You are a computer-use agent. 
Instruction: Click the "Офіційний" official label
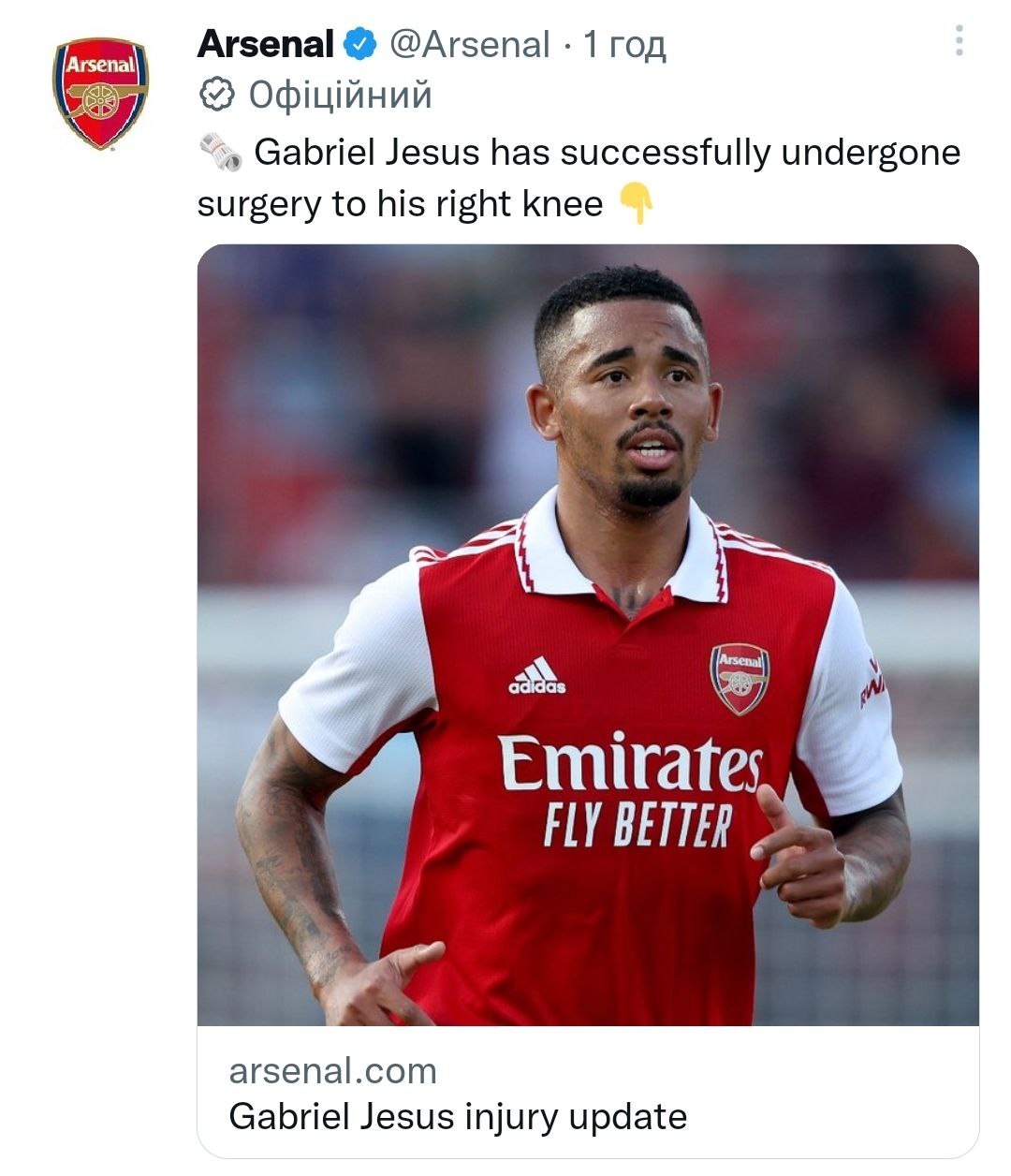pos(341,95)
